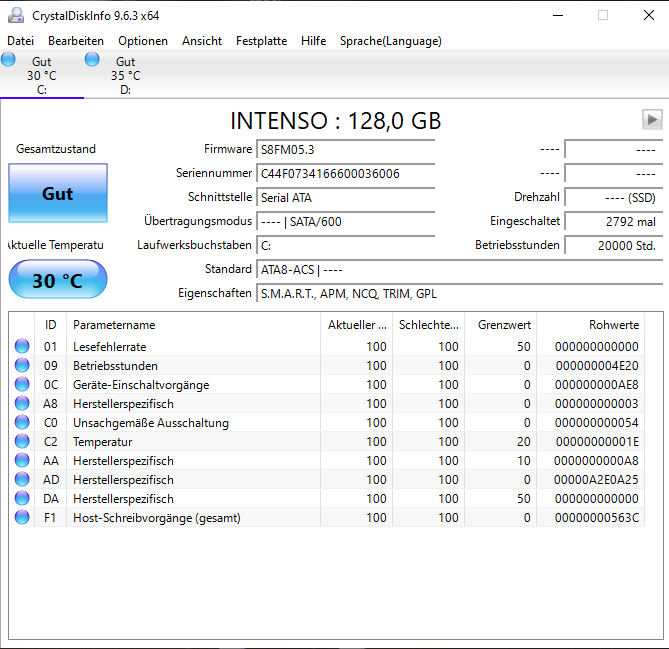Click the Aktueller column header
The image size is (669, 649).
pyautogui.click(x=356, y=325)
